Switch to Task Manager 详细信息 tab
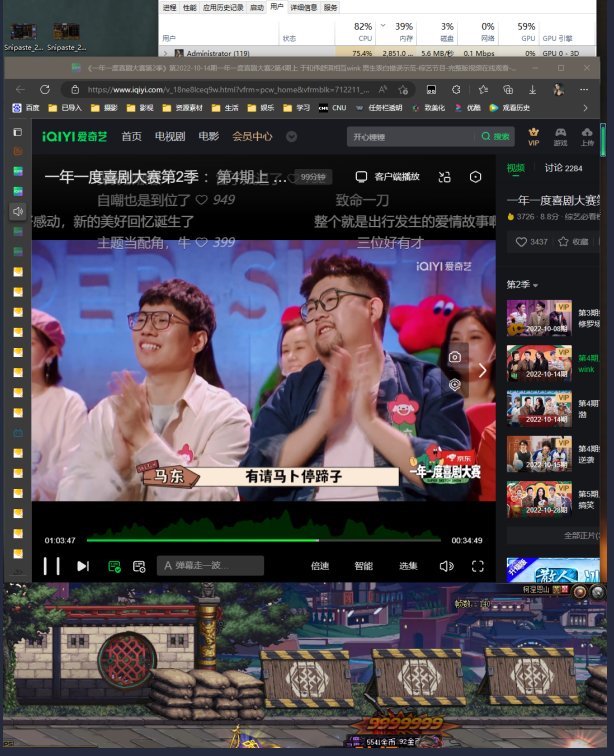Viewport: 614px width, 756px height. tap(304, 7)
